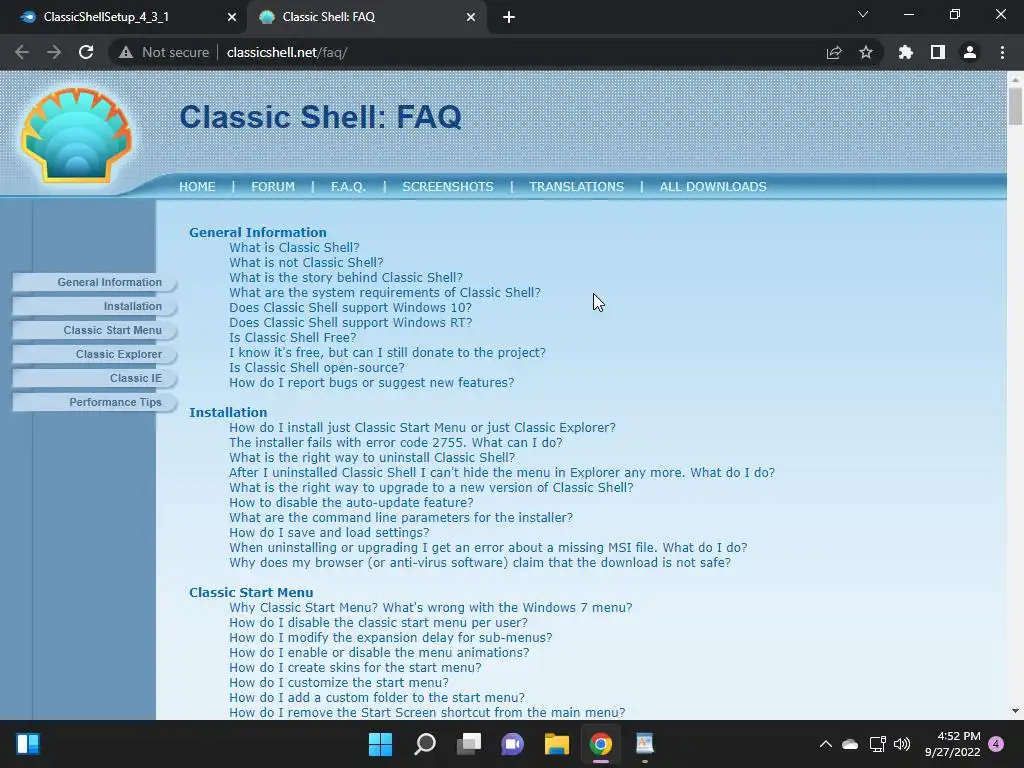Open the Chrome profile avatar
The image size is (1024, 768).
(x=970, y=52)
